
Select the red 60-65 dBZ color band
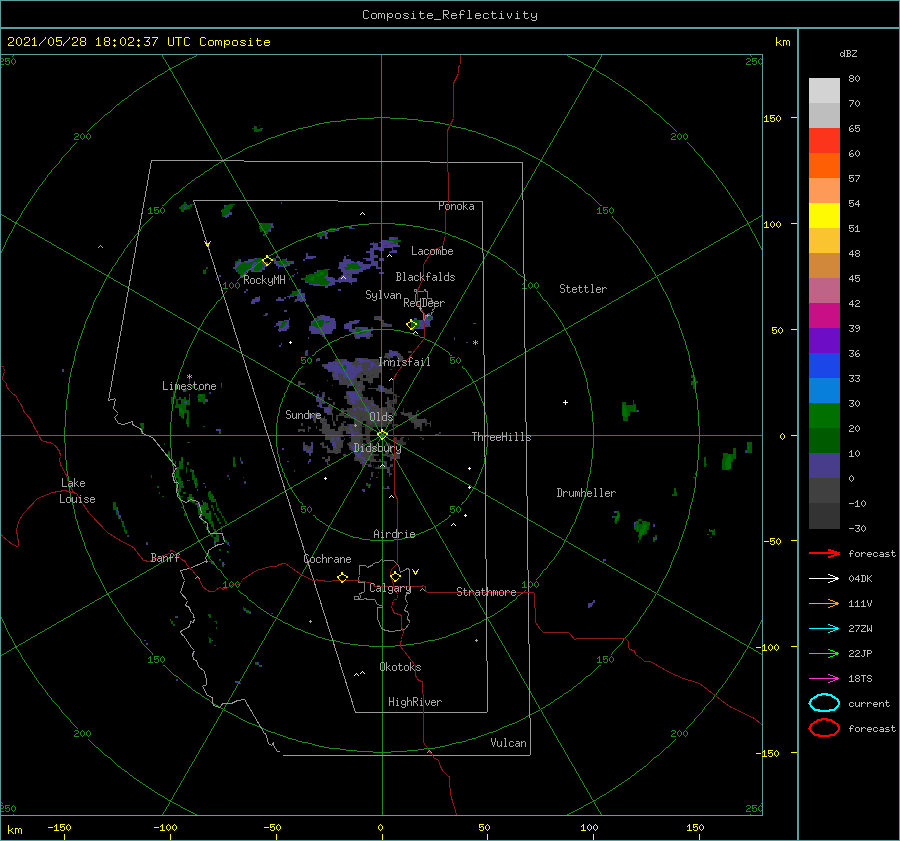point(824,141)
